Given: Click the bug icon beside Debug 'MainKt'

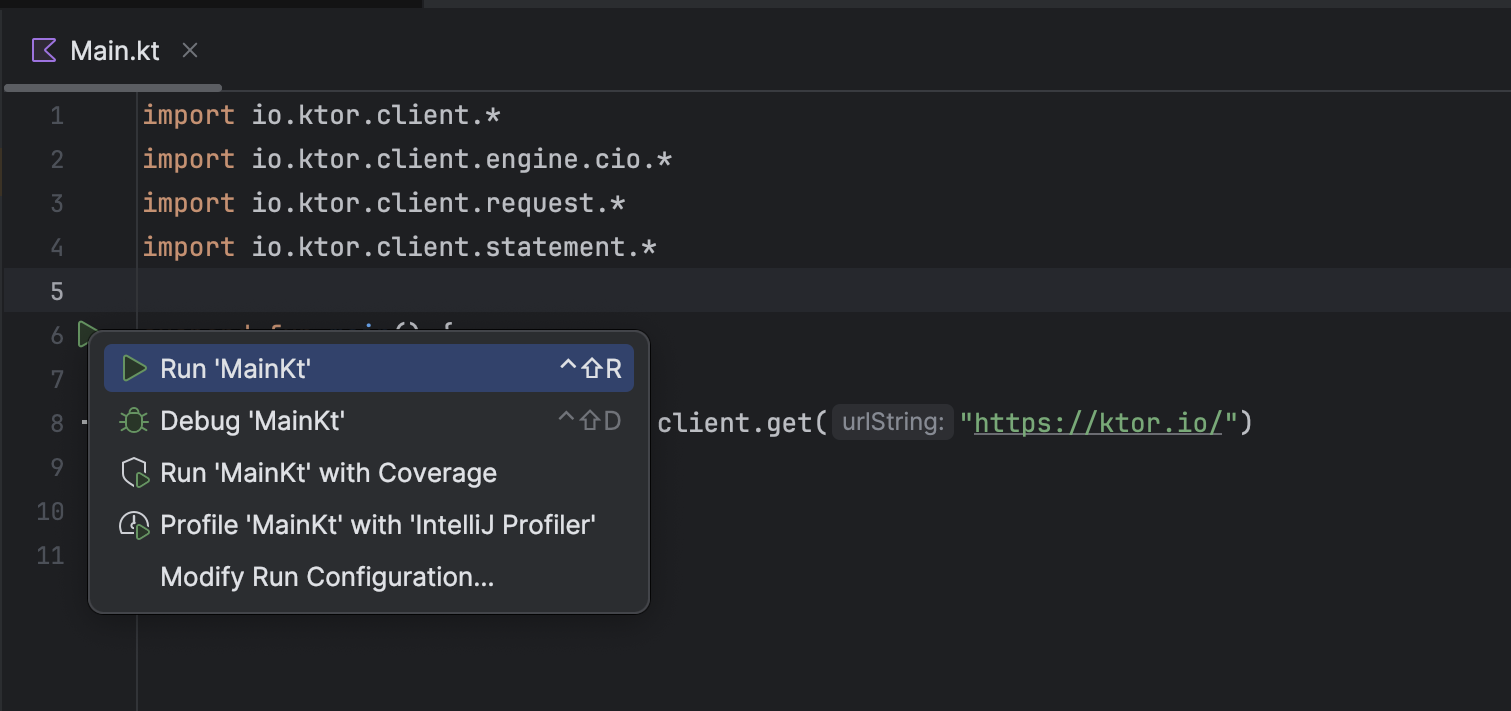Looking at the screenshot, I should pyautogui.click(x=134, y=420).
